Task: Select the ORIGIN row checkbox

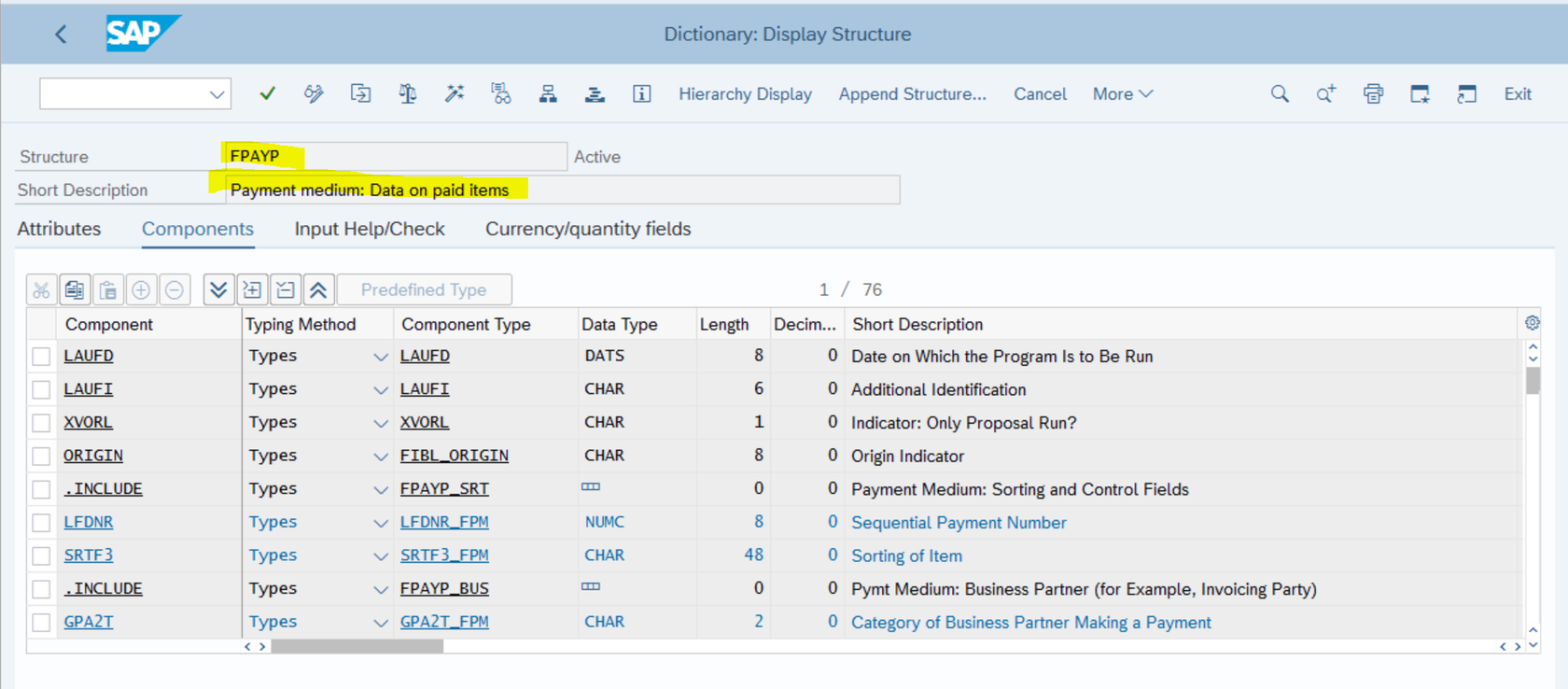Action: (41, 457)
